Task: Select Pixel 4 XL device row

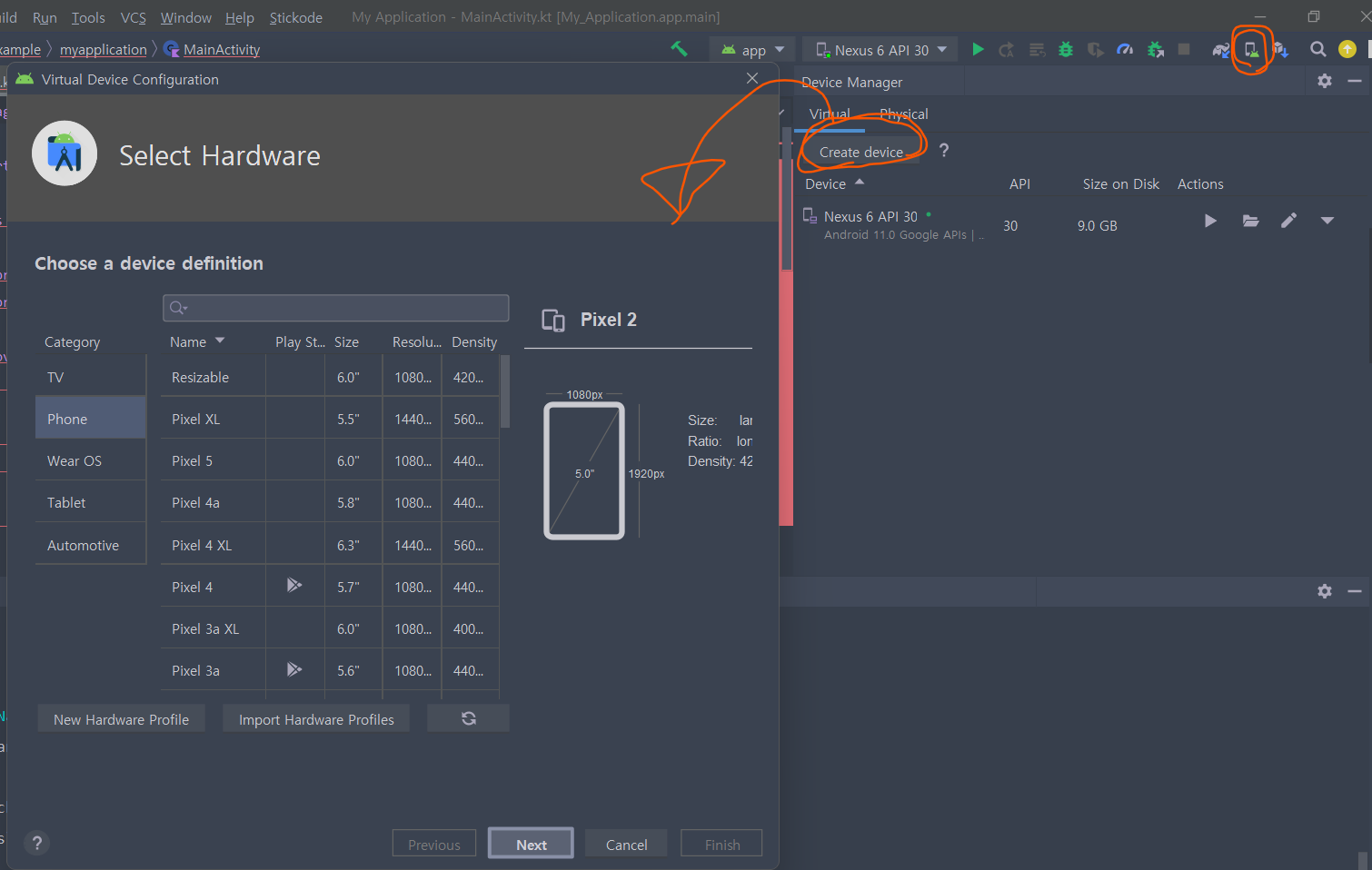Action: click(330, 545)
